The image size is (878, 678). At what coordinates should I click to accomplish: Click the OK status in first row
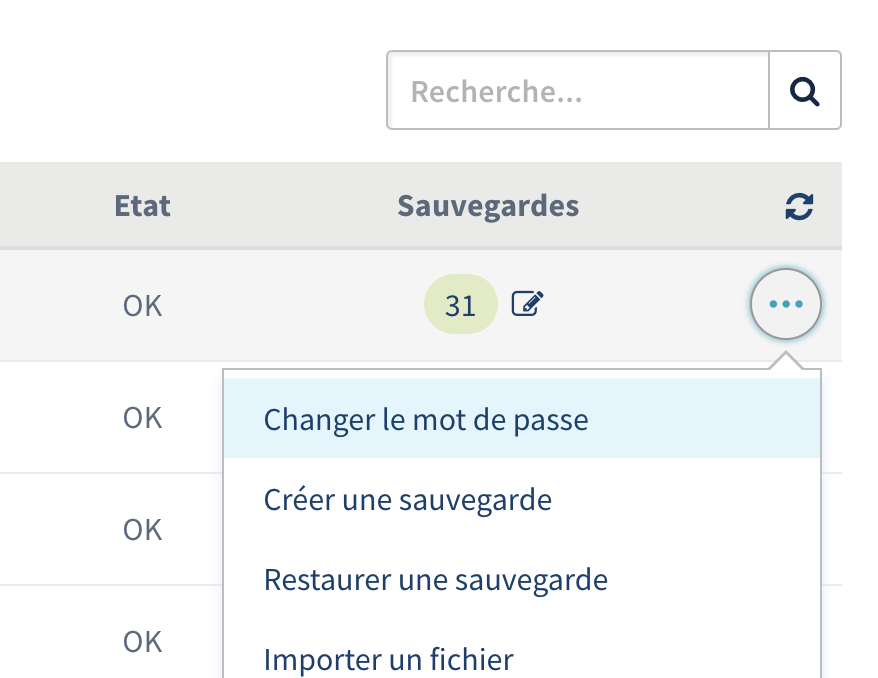pos(143,305)
